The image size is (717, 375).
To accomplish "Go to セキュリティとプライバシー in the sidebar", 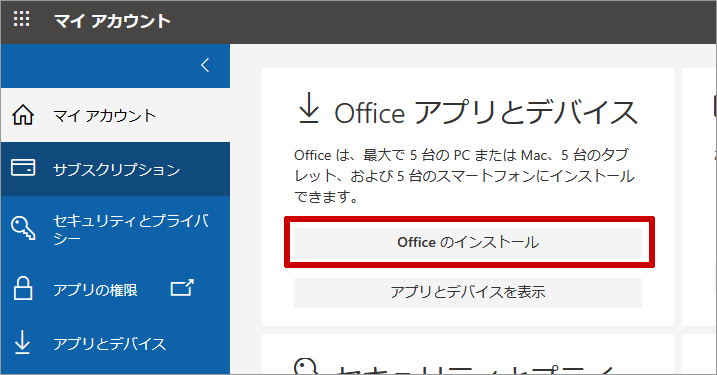I will 115,229.
